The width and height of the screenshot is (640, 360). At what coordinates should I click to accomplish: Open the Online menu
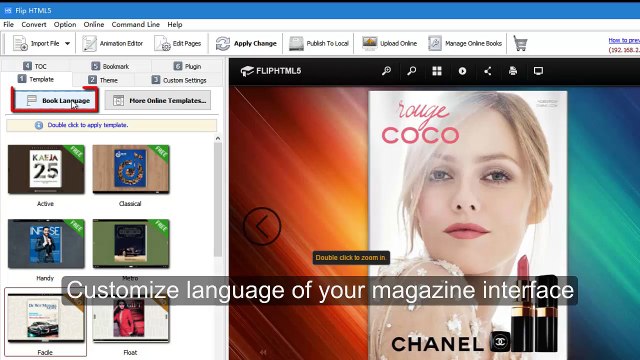click(x=94, y=24)
